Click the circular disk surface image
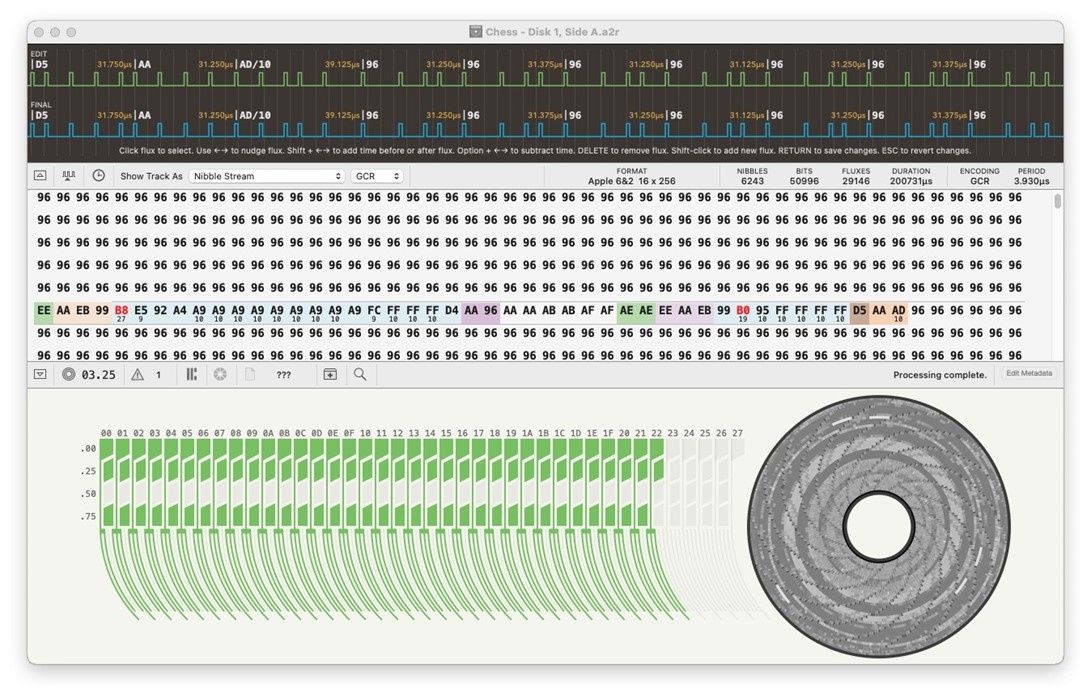 879,527
